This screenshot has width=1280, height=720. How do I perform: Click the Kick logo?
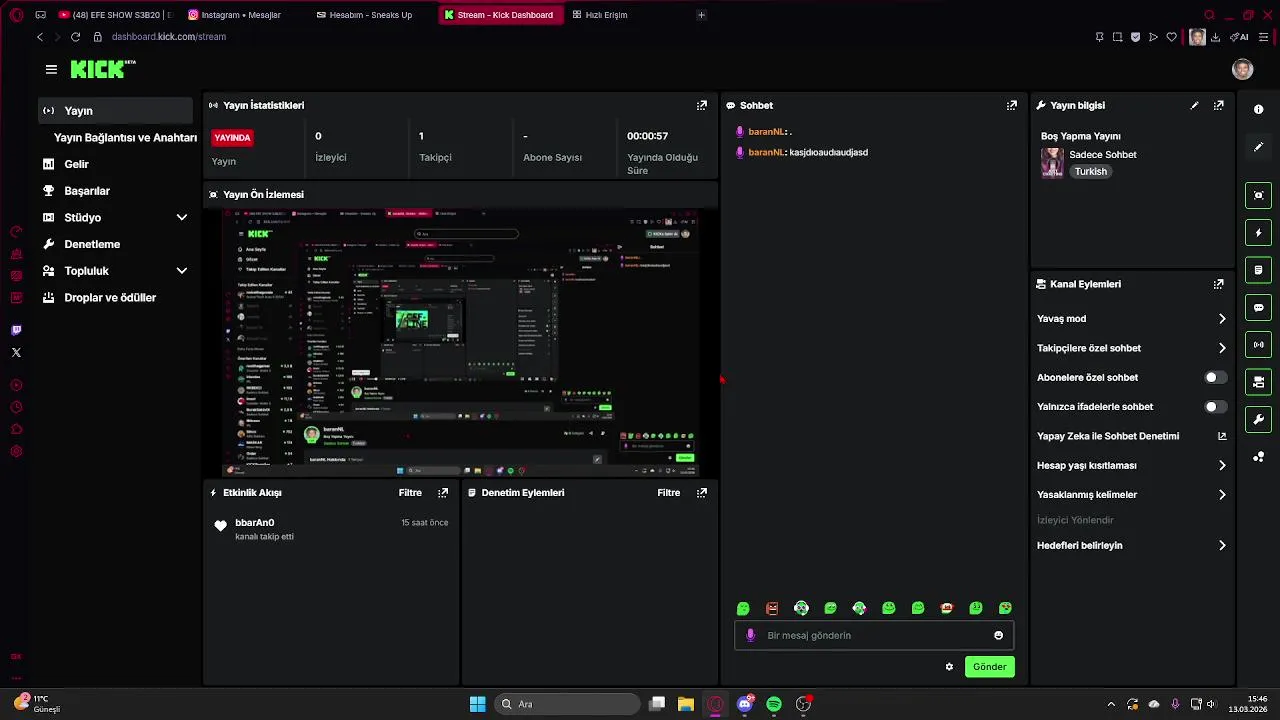(103, 69)
